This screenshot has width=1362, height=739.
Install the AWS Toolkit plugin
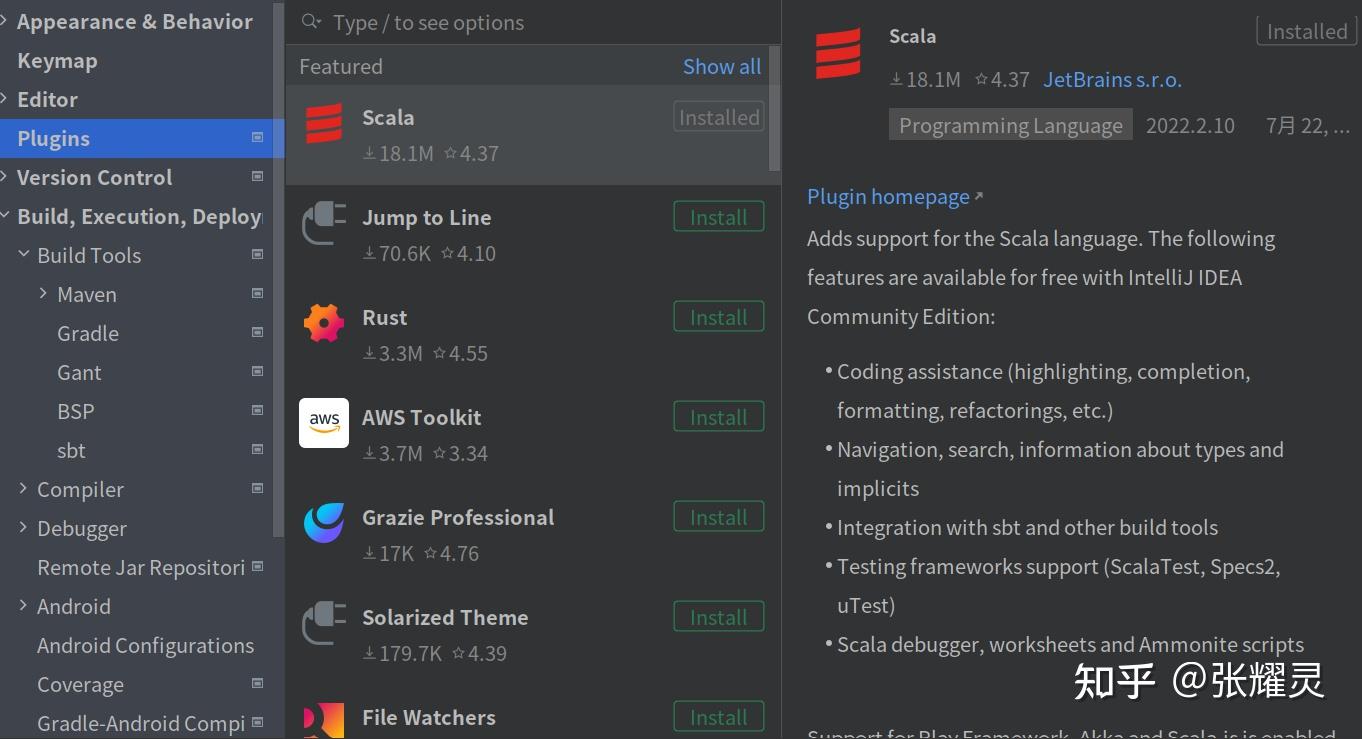pos(718,417)
